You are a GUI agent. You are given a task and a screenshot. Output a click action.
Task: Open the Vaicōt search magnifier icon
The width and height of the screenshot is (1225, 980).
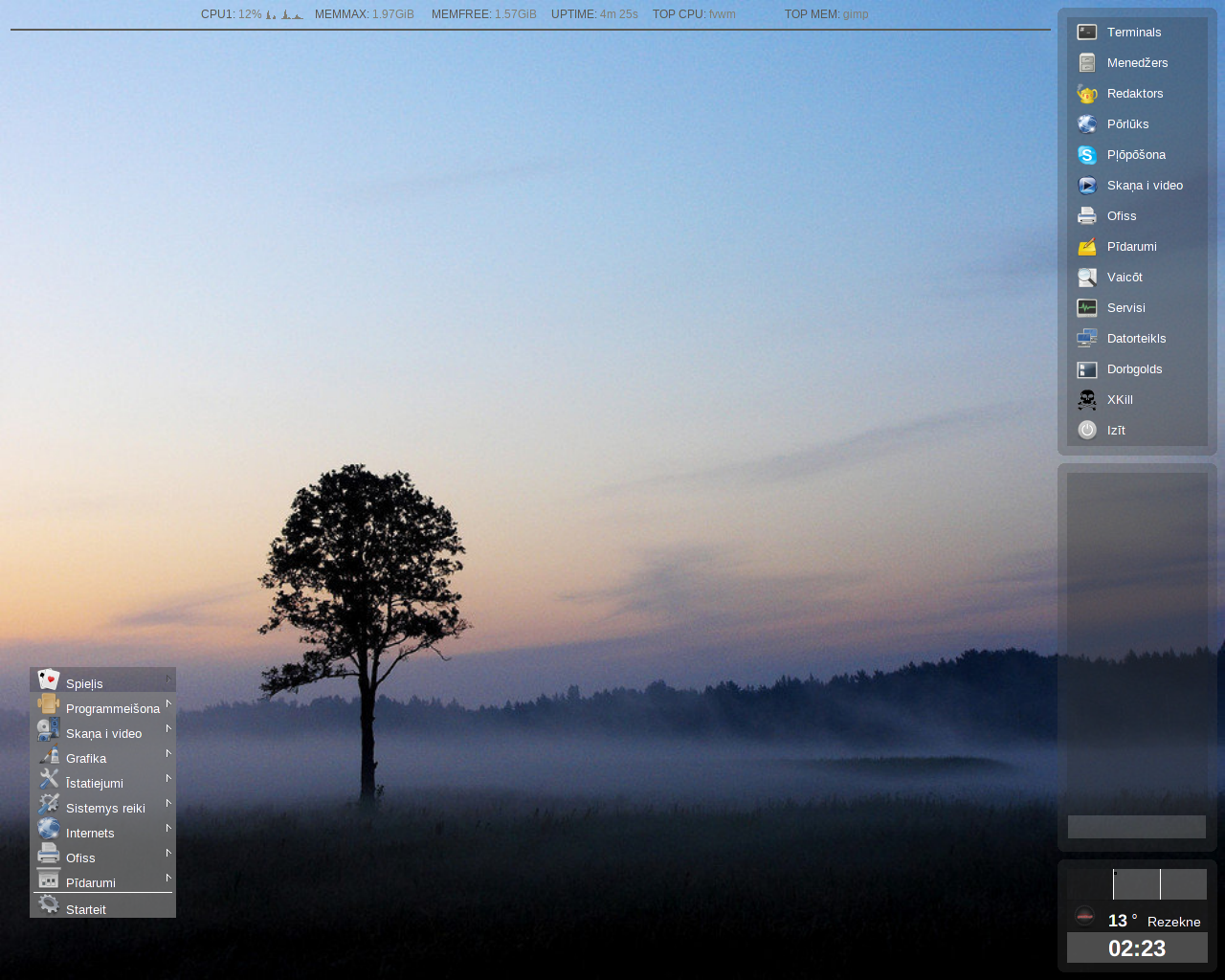1087,278
